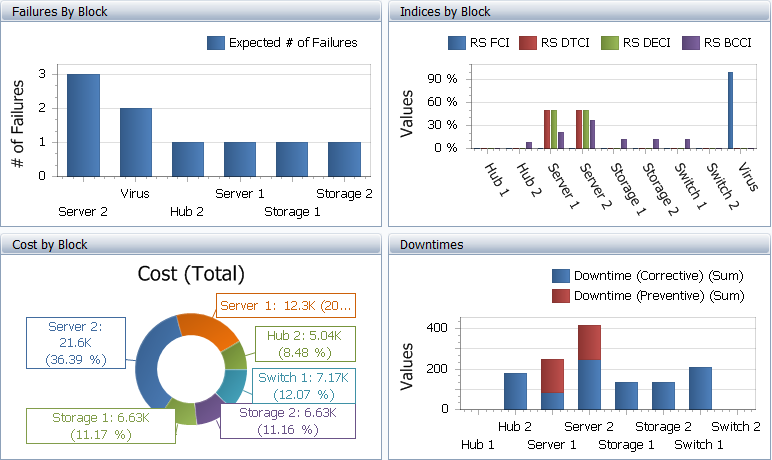772x460 pixels.
Task: Click the Downtimes panel header
Action: tap(425, 244)
